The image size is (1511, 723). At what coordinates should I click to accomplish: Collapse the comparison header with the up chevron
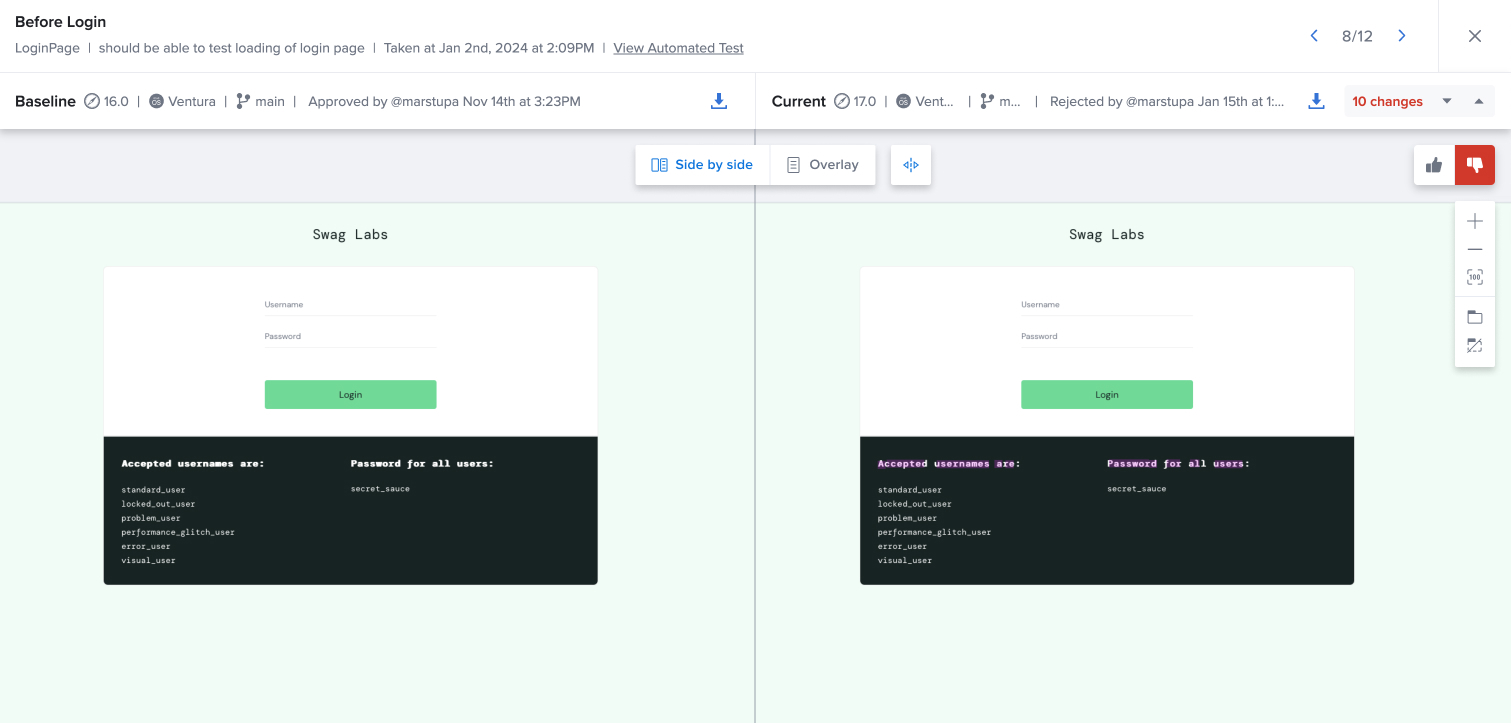click(x=1478, y=100)
